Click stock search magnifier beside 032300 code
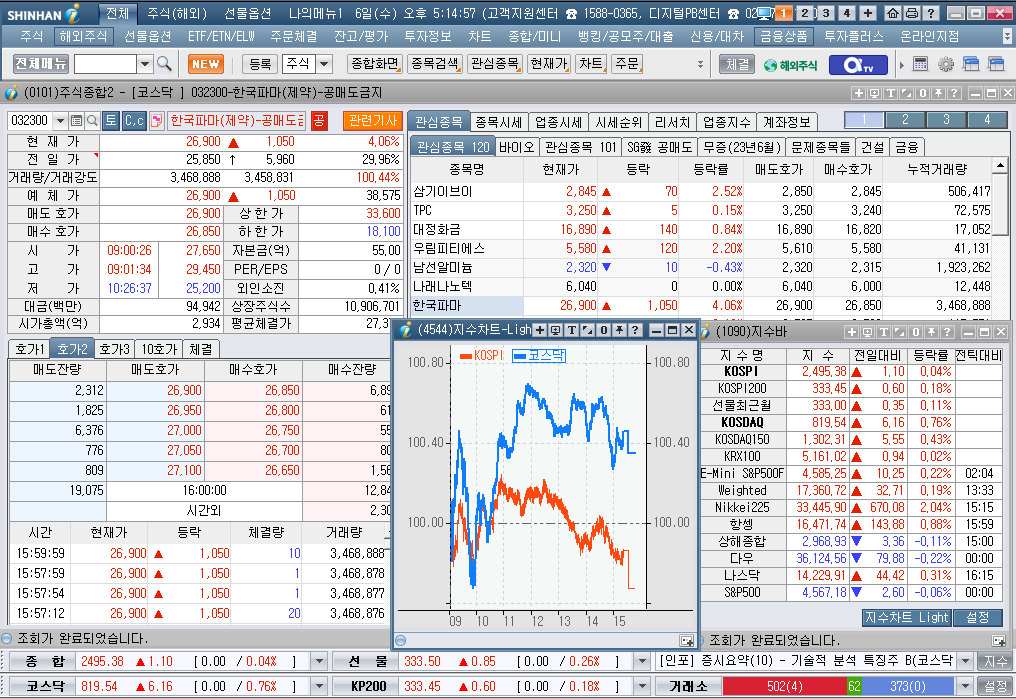The height and width of the screenshot is (699, 1016). click(x=92, y=120)
